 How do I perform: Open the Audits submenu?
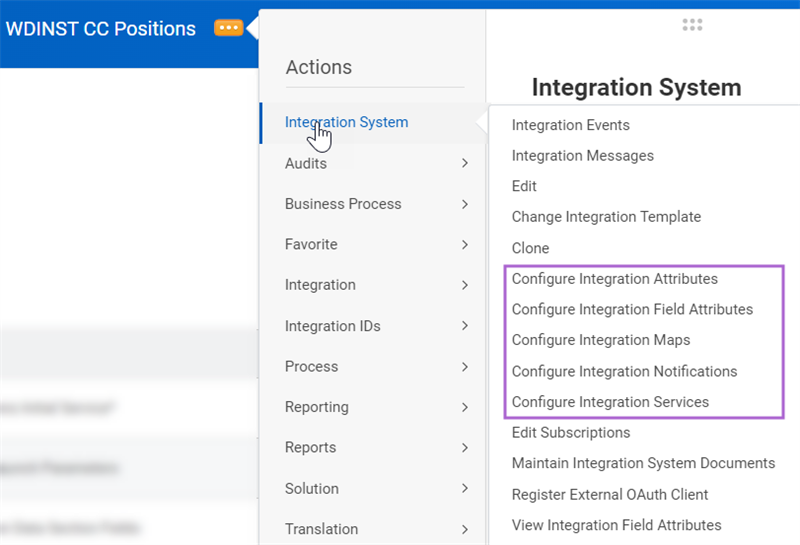point(306,163)
